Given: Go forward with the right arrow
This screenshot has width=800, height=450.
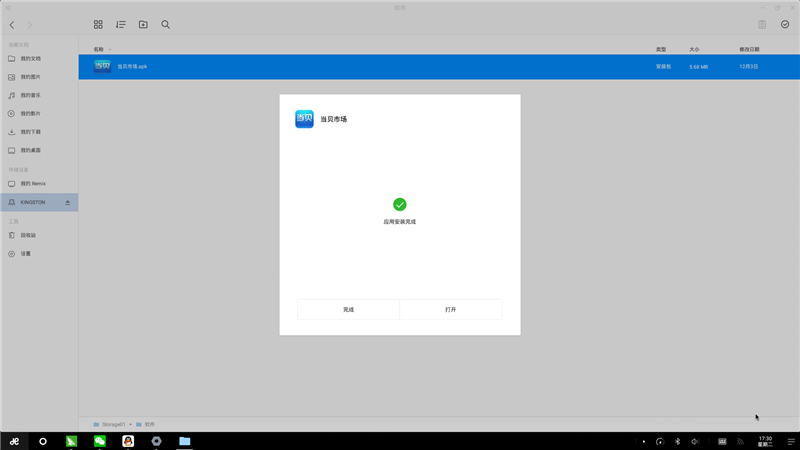Looking at the screenshot, I should point(30,24).
